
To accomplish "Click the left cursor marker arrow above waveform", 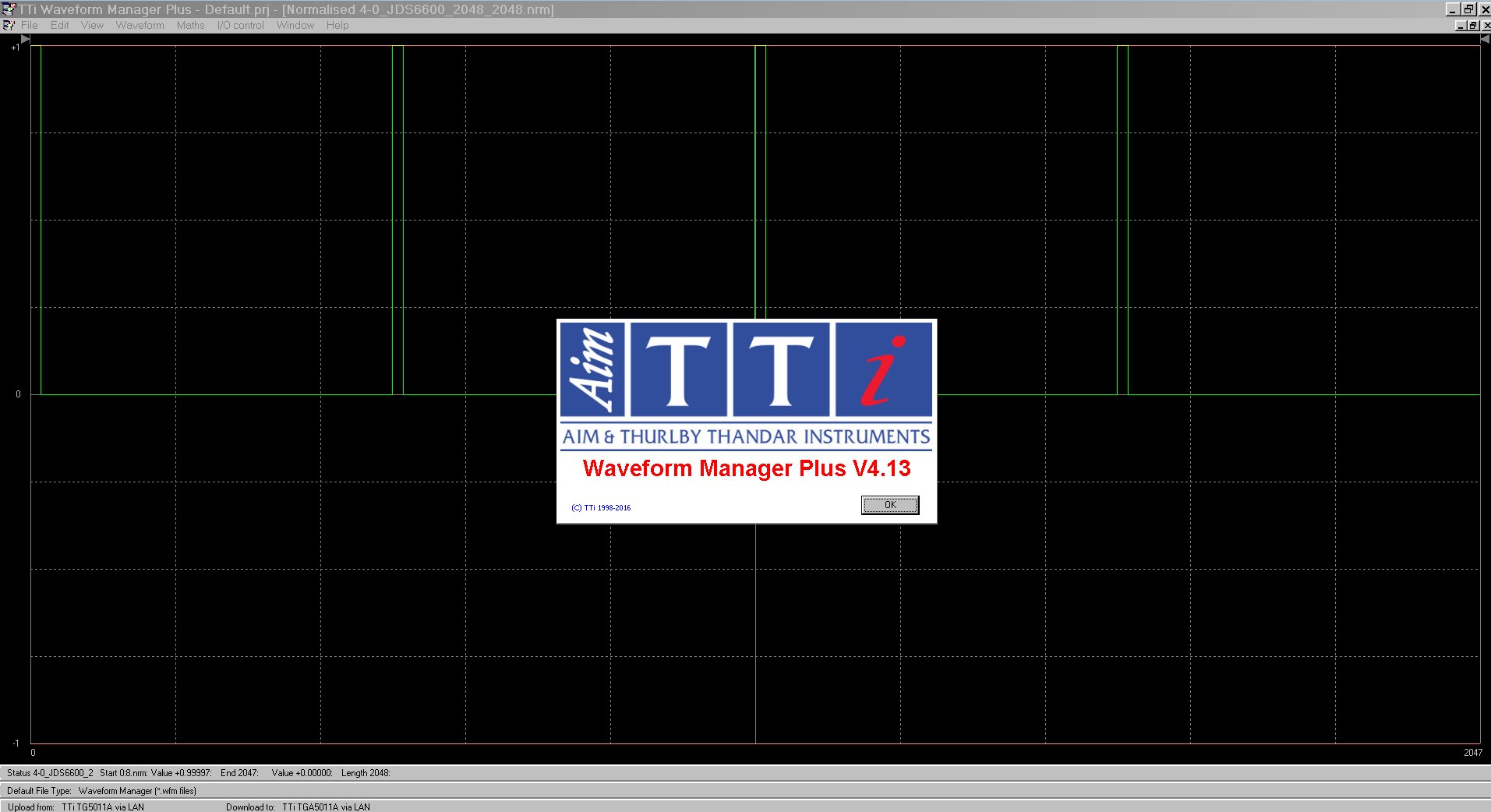I will pos(26,39).
